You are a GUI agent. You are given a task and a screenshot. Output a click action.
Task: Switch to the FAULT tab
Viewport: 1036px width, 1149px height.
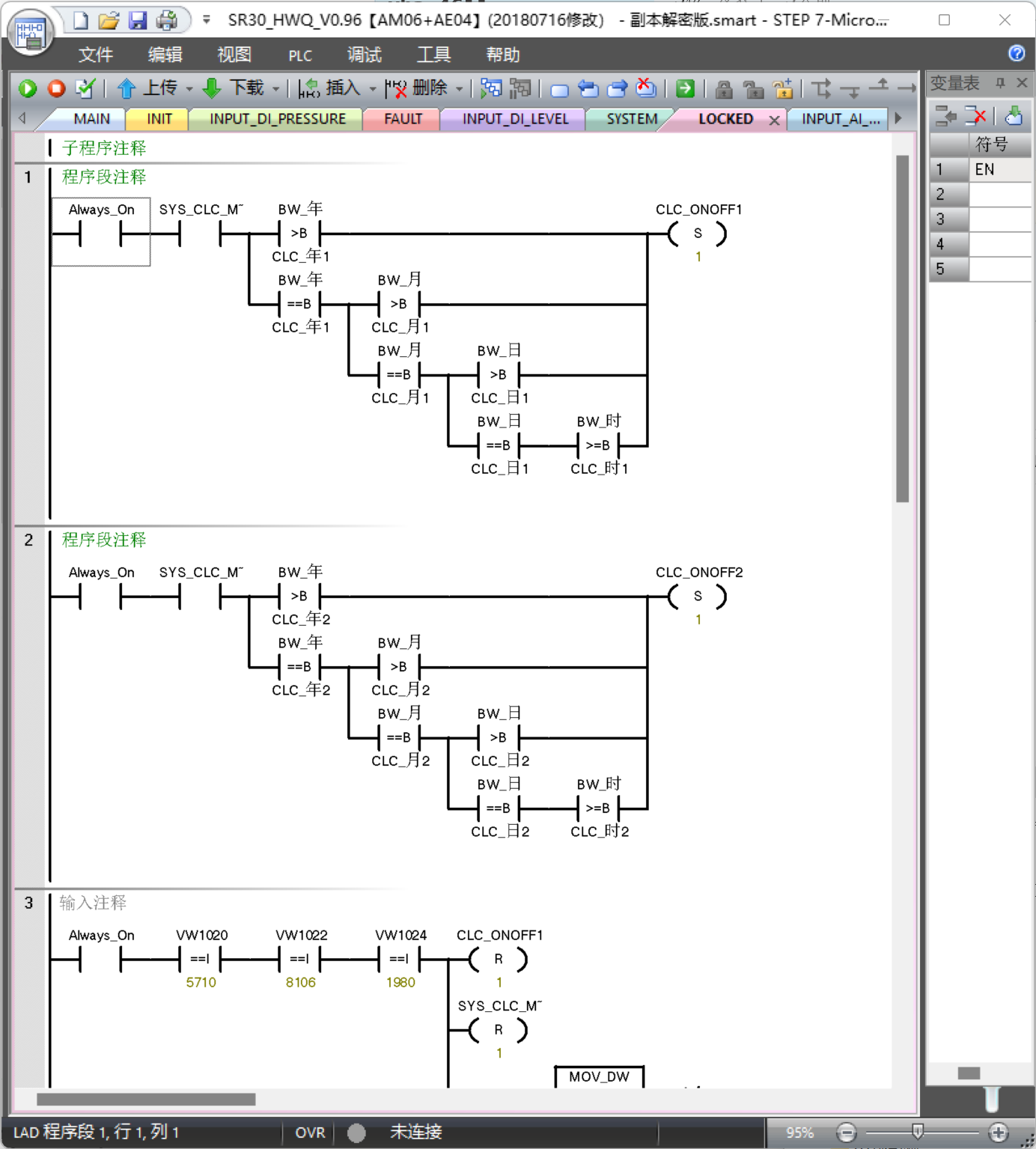403,119
